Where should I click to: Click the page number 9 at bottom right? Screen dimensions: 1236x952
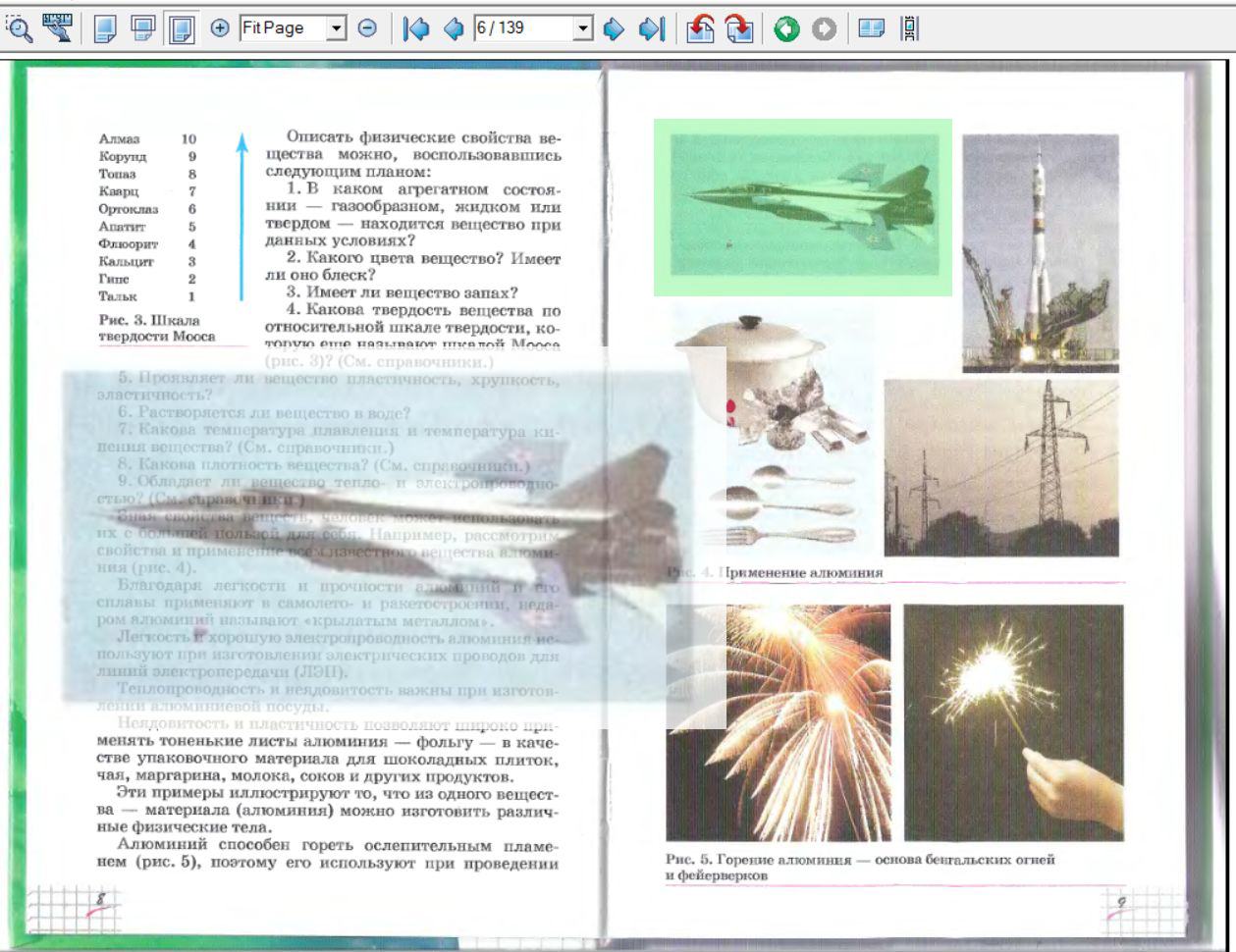1120,903
